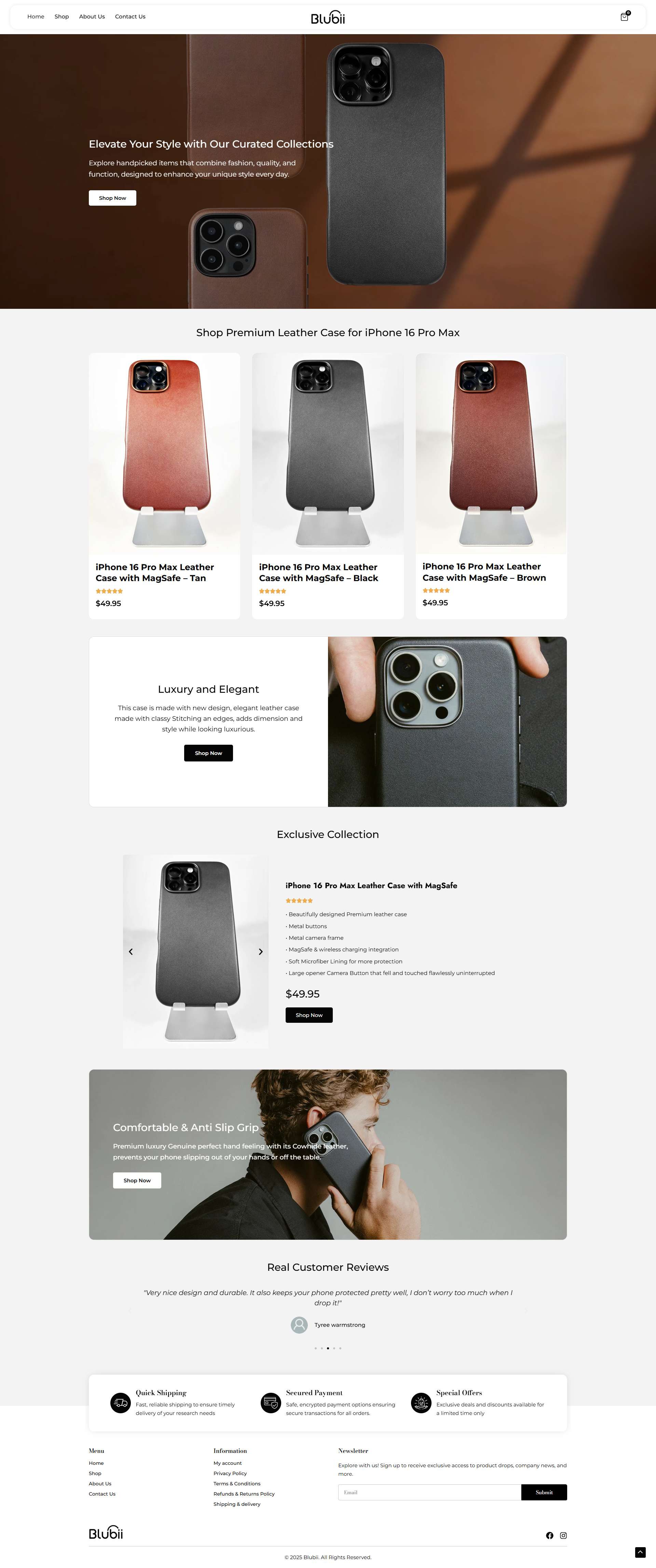Screen dimensions: 656x1568
Task: Open Blubii's Facebook page icon
Action: pyautogui.click(x=549, y=1535)
